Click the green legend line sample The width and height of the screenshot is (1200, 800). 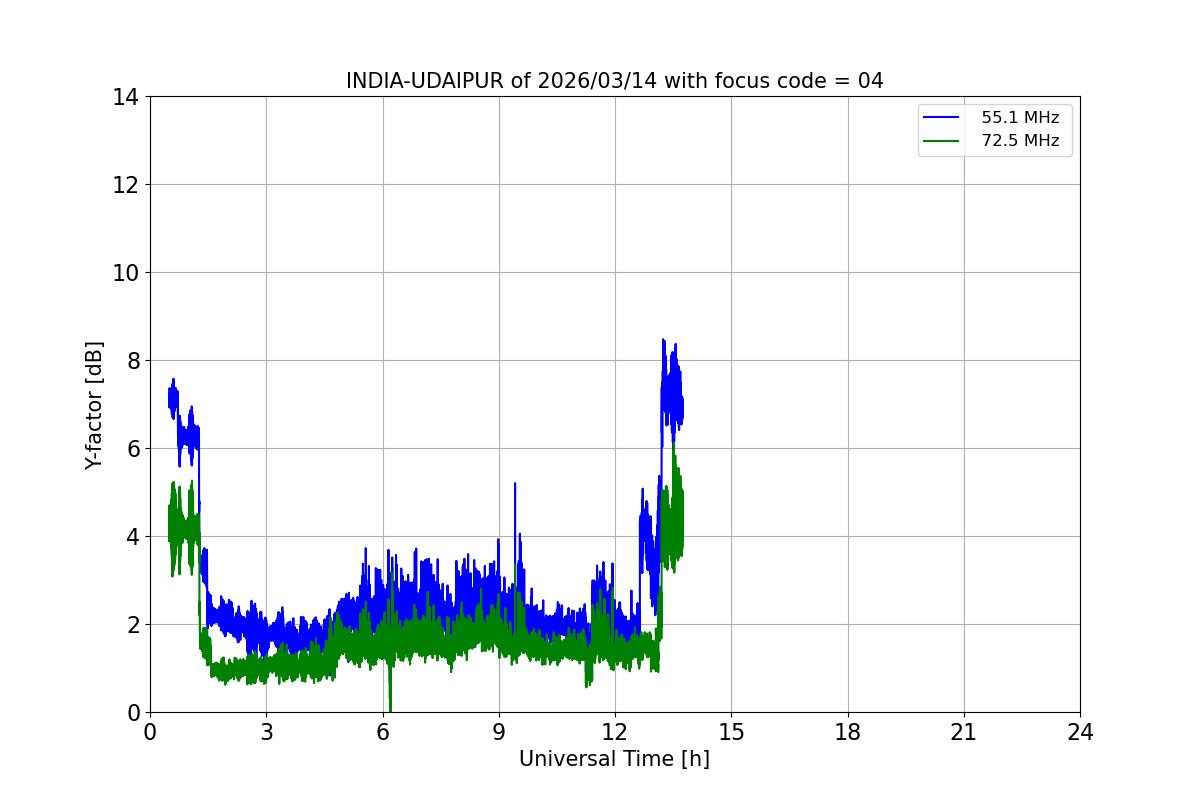click(941, 141)
